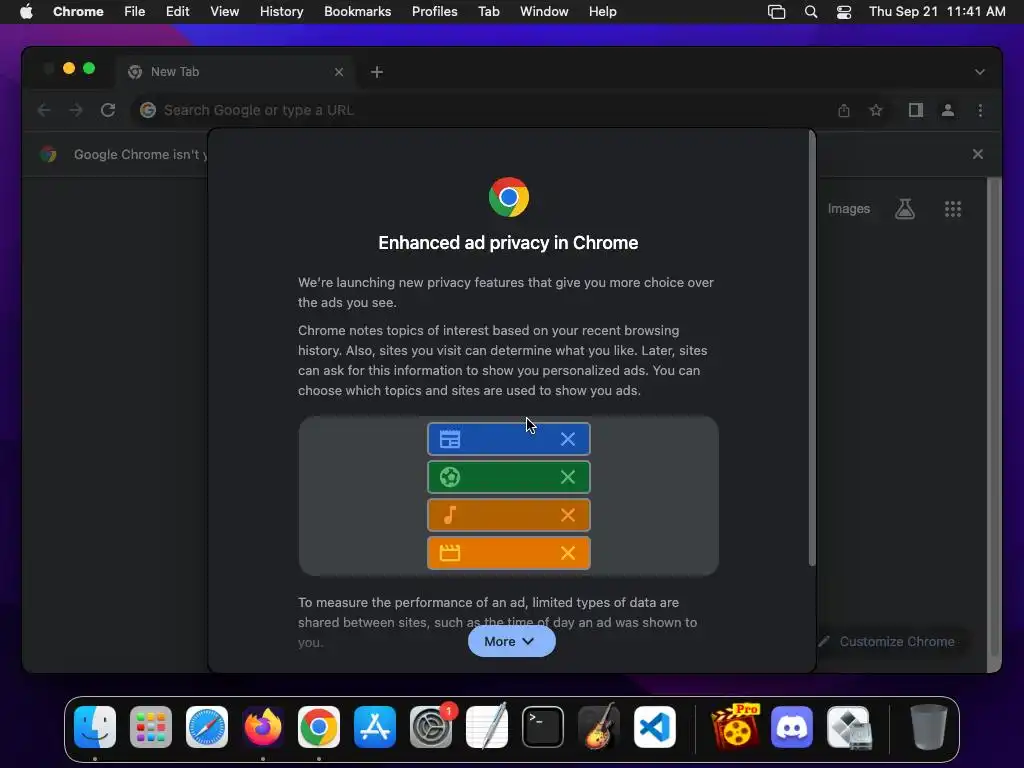Open the Pro video app in Dock
1024x768 pixels.
point(735,727)
